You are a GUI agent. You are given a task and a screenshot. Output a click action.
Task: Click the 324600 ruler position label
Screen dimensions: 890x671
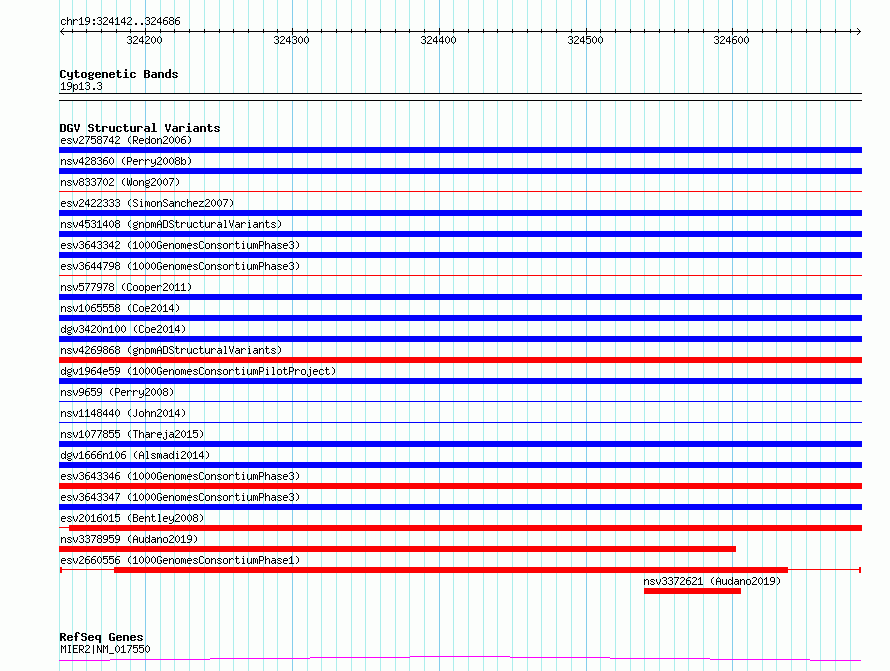pyautogui.click(x=732, y=40)
